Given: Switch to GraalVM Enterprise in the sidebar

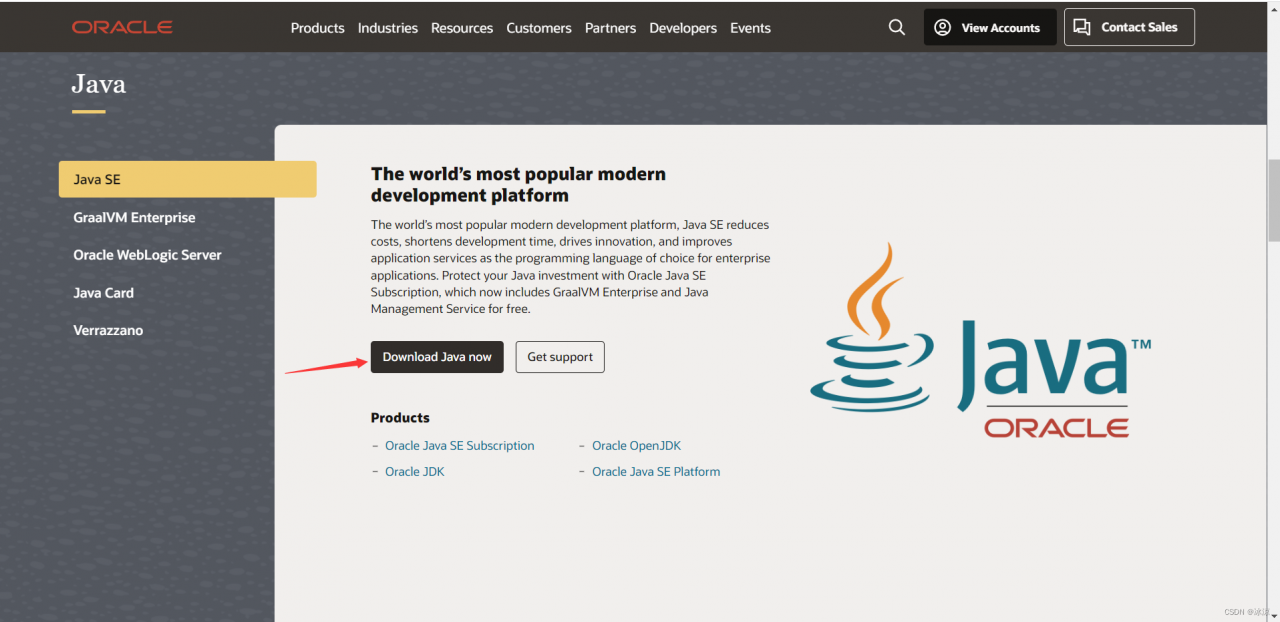Looking at the screenshot, I should point(134,217).
